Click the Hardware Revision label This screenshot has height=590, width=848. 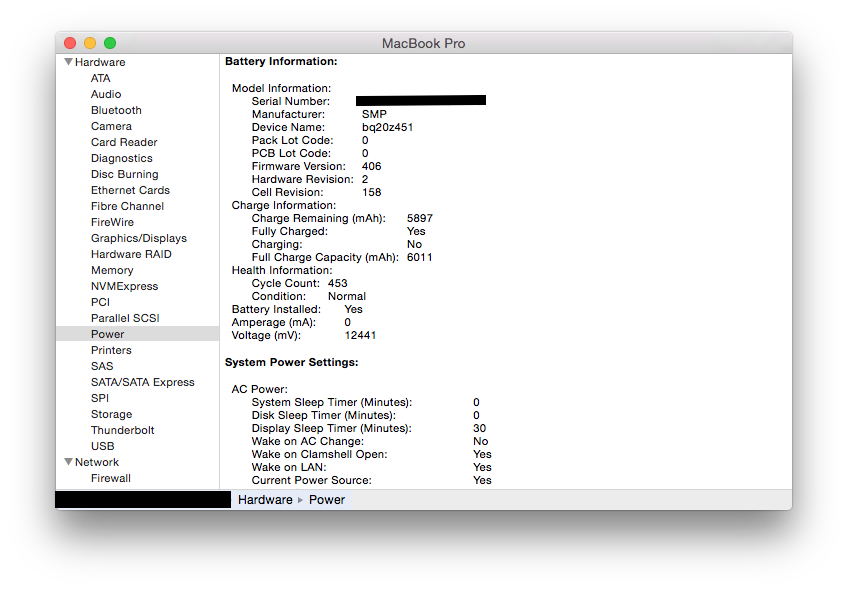pos(302,180)
